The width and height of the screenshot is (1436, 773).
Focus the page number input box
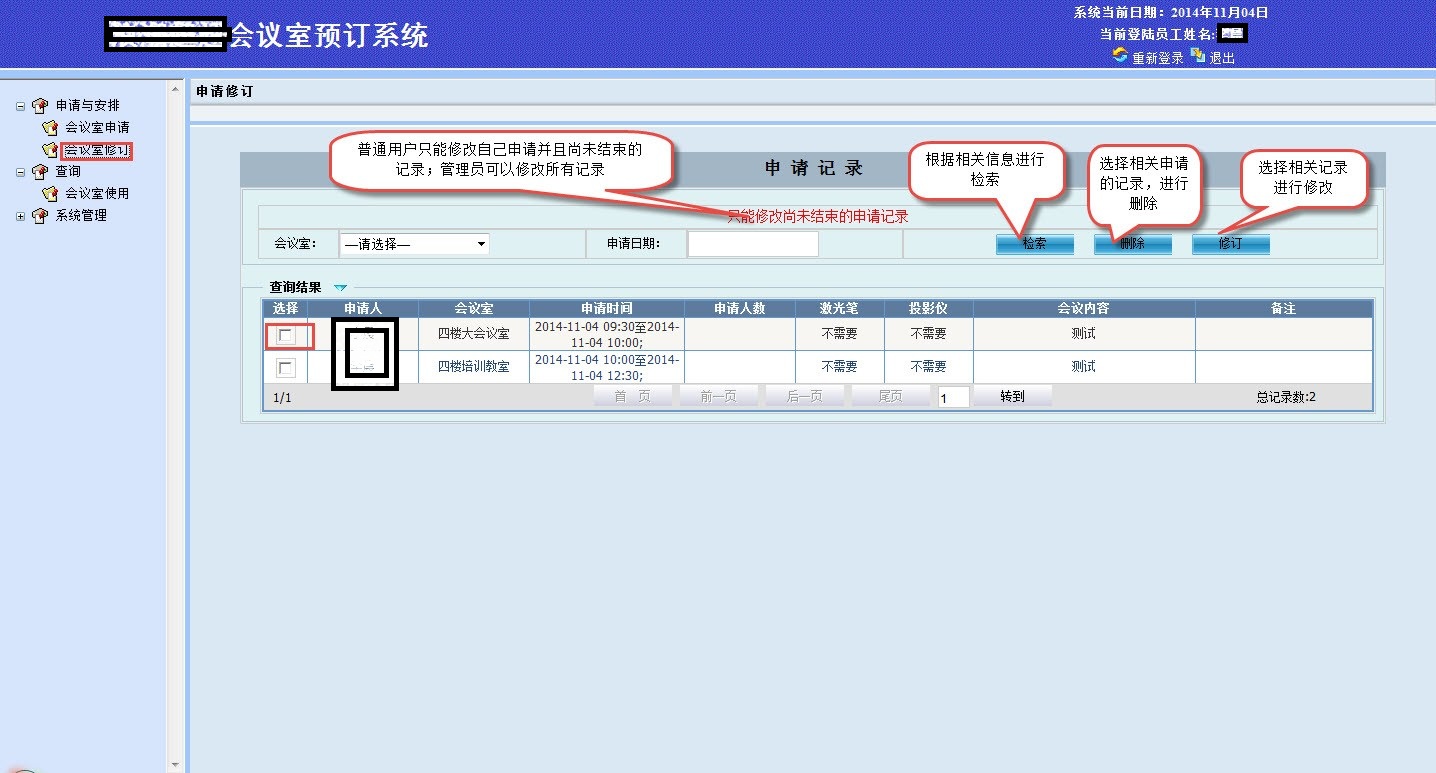(954, 397)
